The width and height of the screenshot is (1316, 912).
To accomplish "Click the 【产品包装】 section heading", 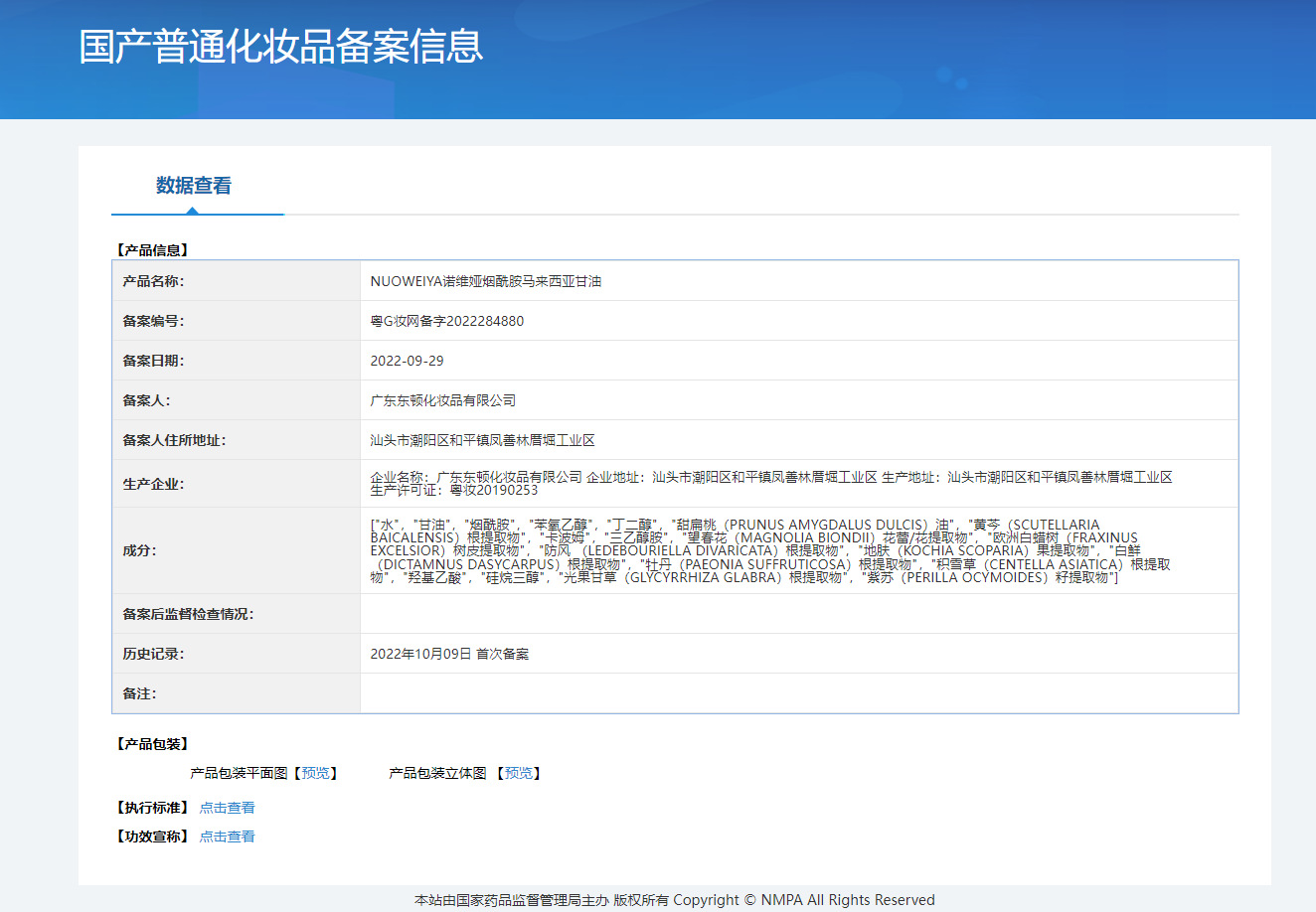I will point(152,744).
